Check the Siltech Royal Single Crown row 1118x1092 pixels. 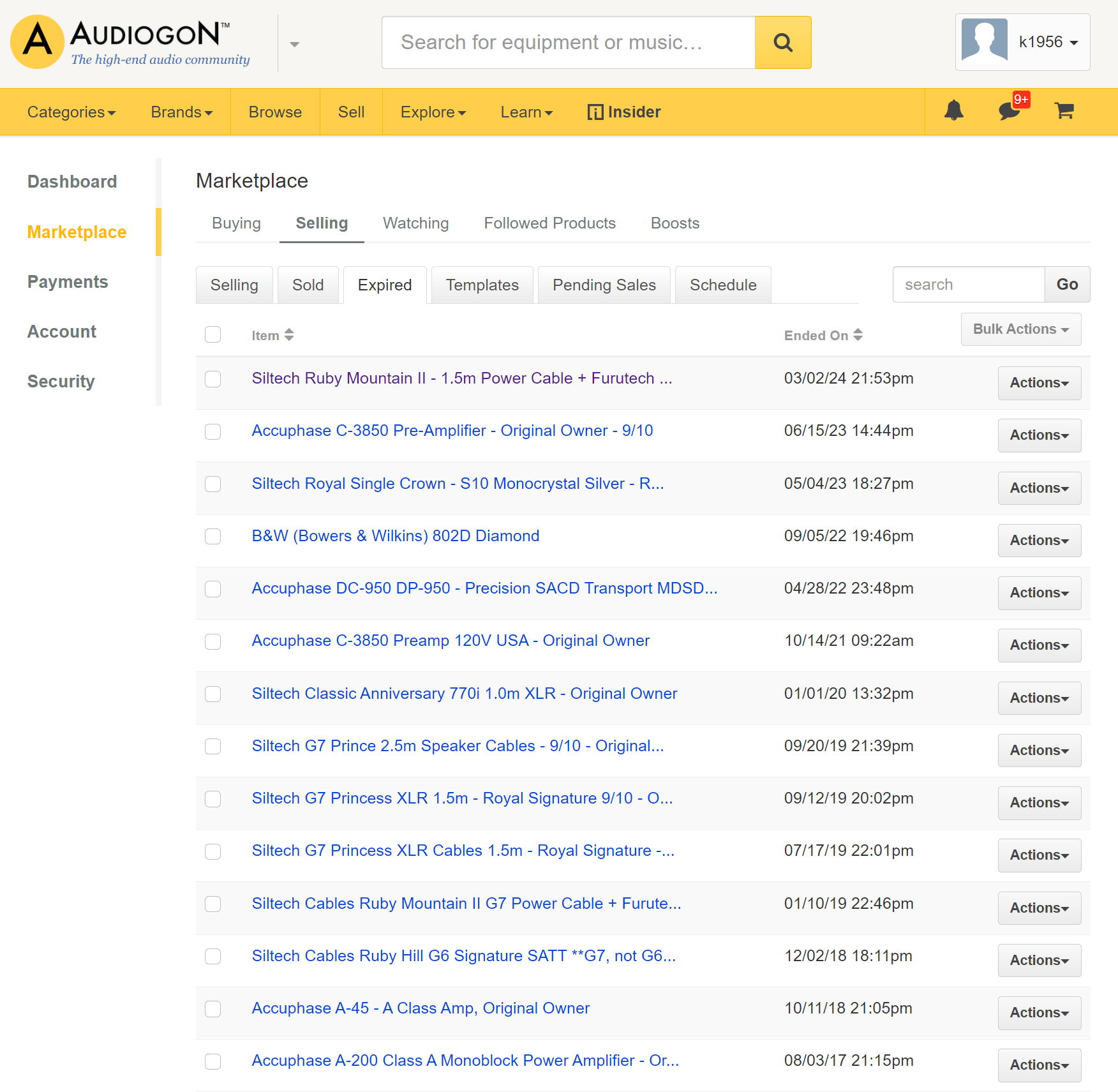coord(212,484)
